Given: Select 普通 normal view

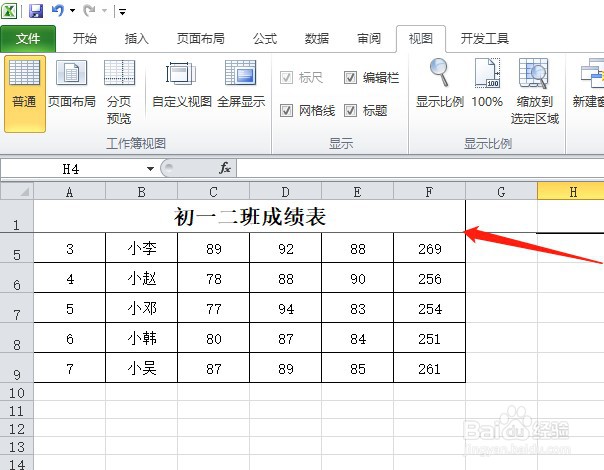Looking at the screenshot, I should [x=25, y=94].
